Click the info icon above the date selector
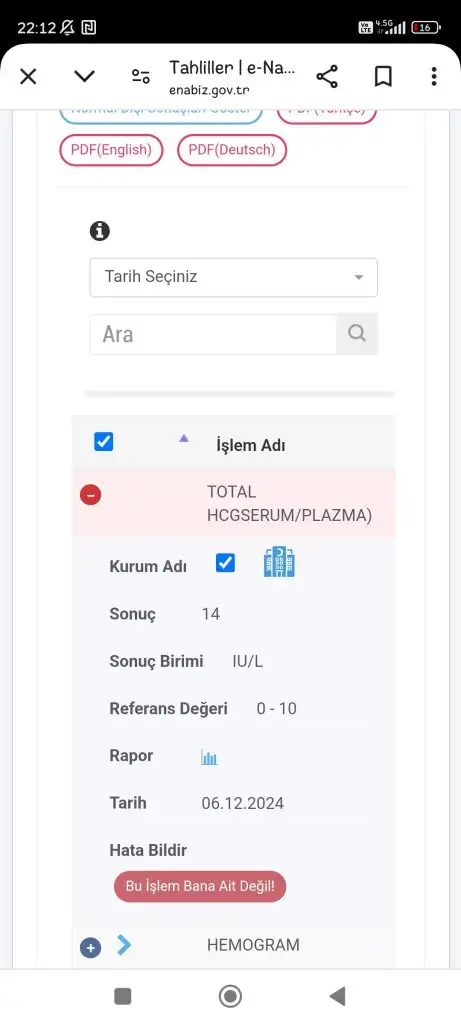Screen dimensions: 461x1024 click(100, 231)
